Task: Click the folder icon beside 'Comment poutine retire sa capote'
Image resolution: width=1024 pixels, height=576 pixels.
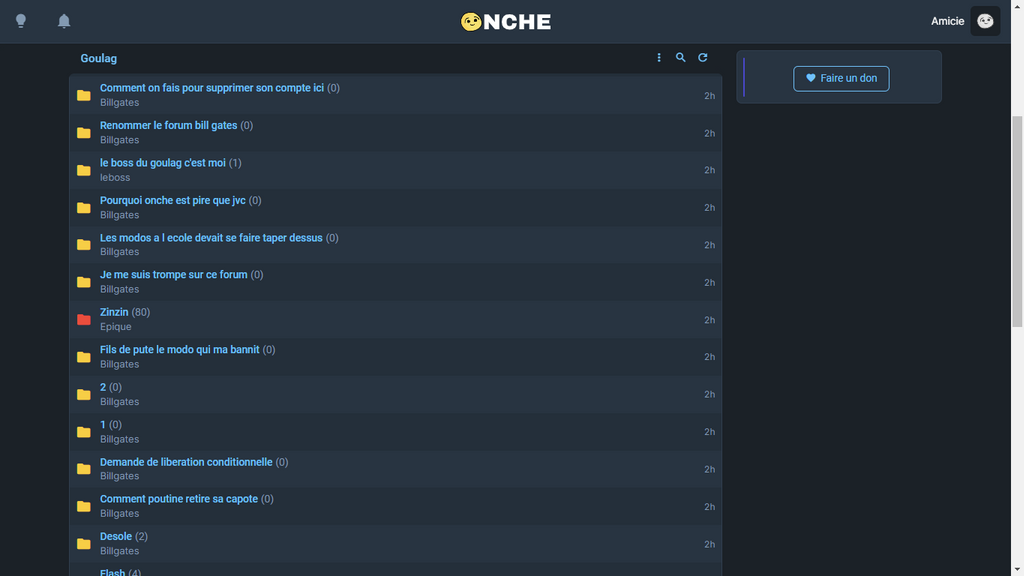Action: (x=84, y=506)
